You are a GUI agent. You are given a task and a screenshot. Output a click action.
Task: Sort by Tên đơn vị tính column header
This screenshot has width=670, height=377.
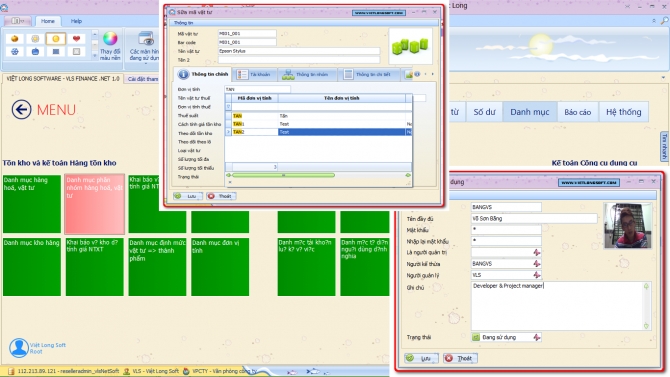pyautogui.click(x=341, y=98)
